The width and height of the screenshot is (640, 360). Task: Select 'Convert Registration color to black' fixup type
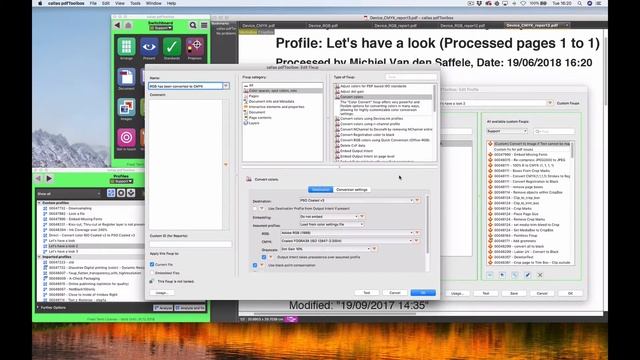(367, 135)
